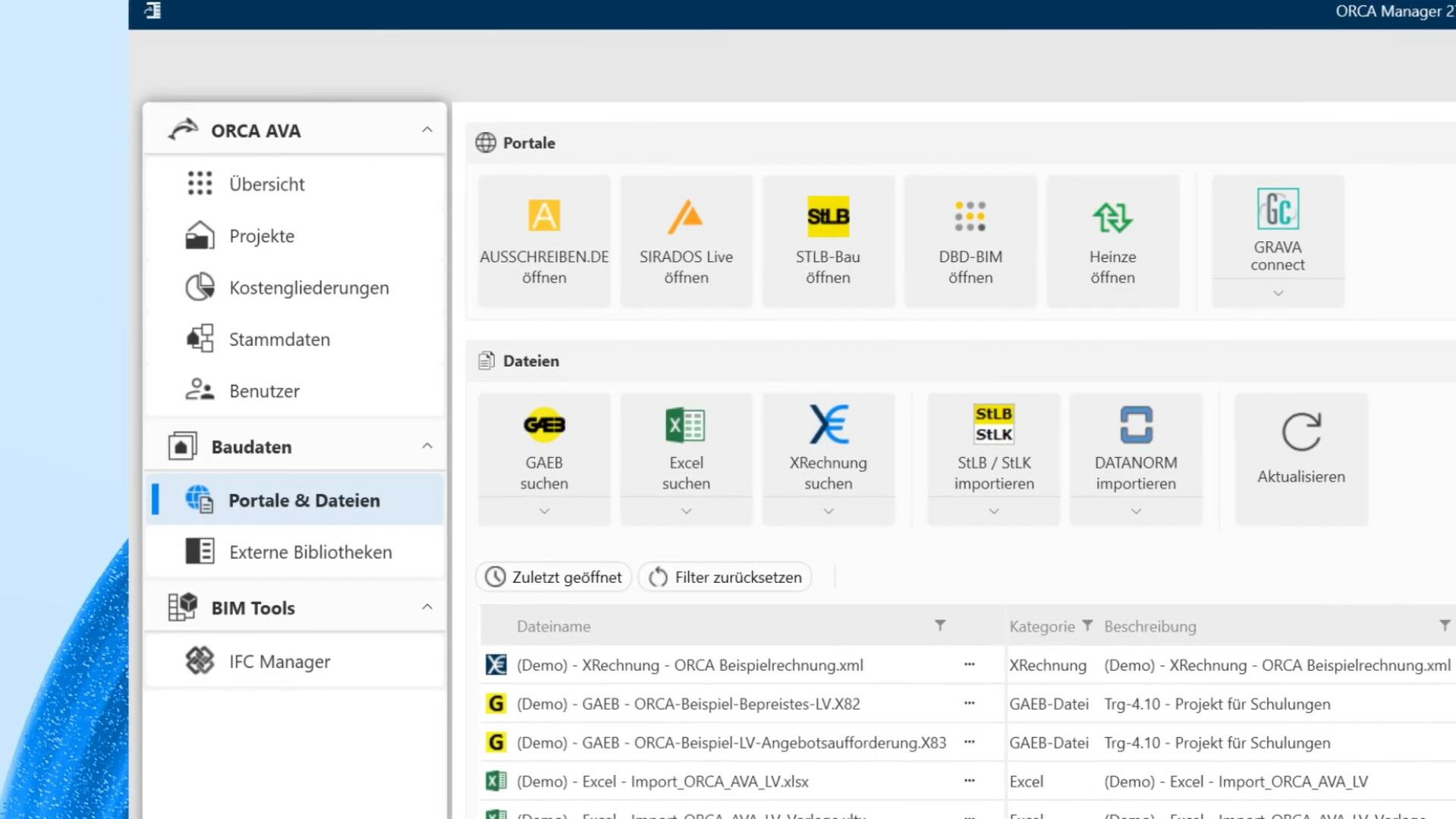Expand GRAVA connect dropdown arrow
Viewport: 1456px width, 819px height.
(1278, 293)
